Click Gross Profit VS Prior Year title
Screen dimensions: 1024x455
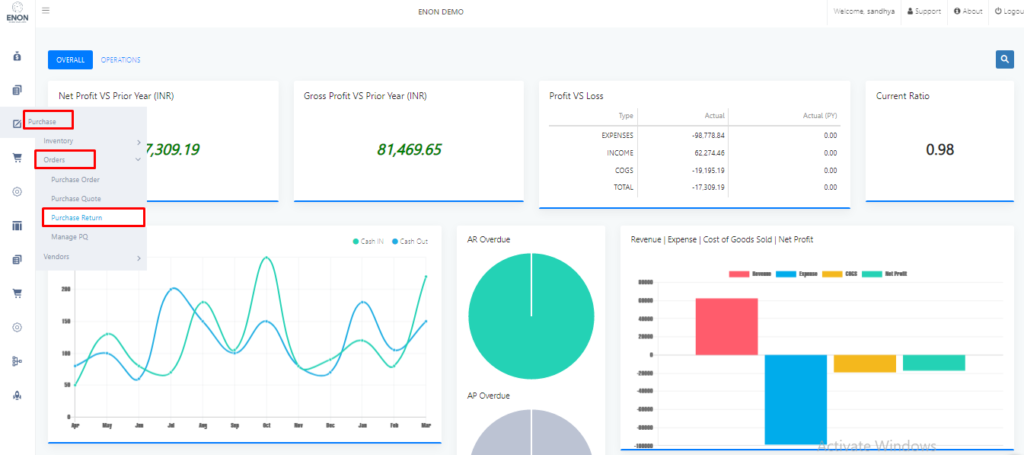(x=365, y=96)
